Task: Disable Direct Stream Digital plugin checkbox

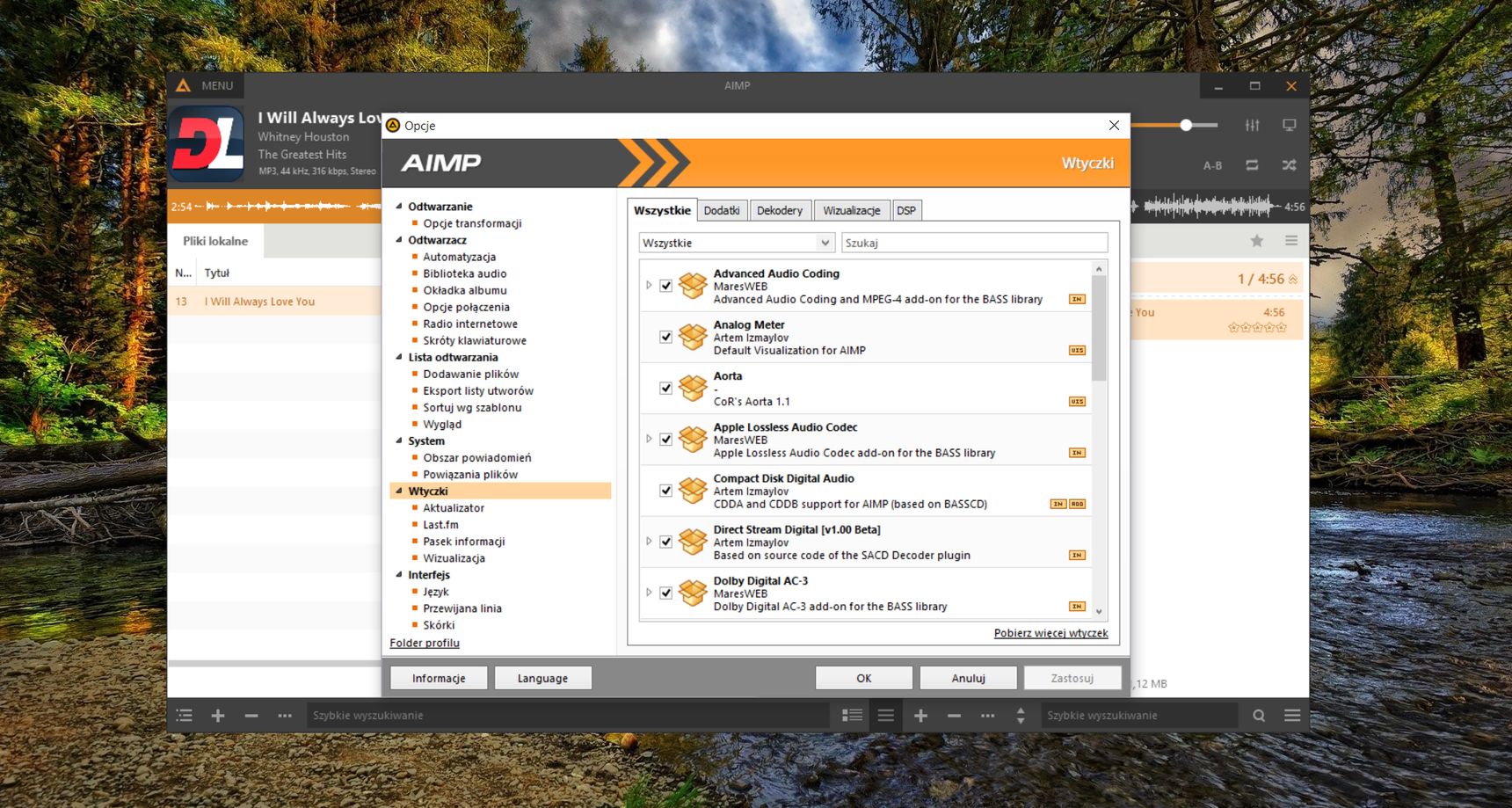Action: point(665,542)
